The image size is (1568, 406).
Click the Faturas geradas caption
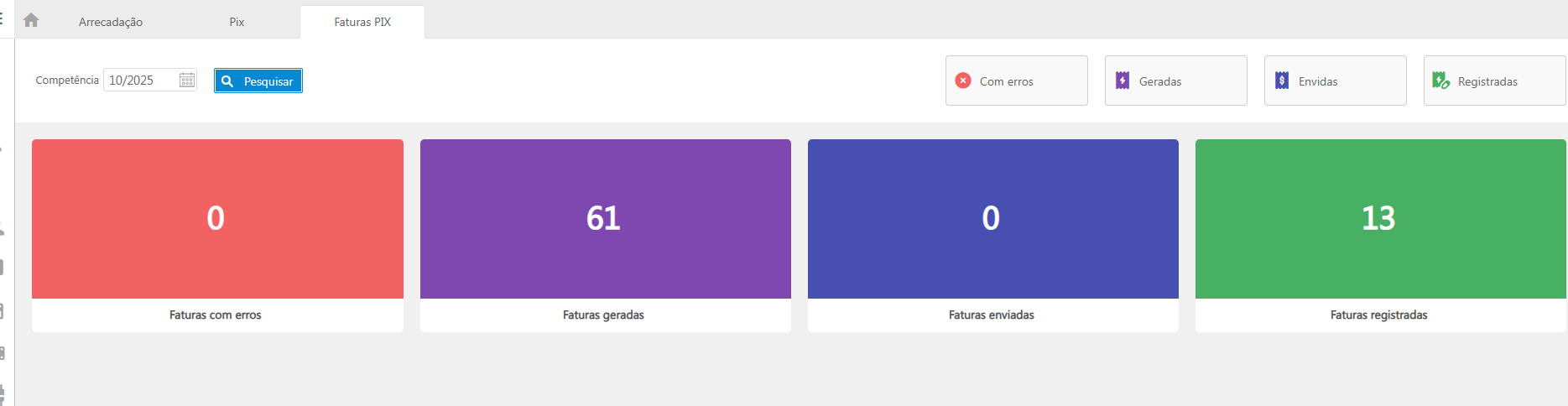pyautogui.click(x=603, y=315)
